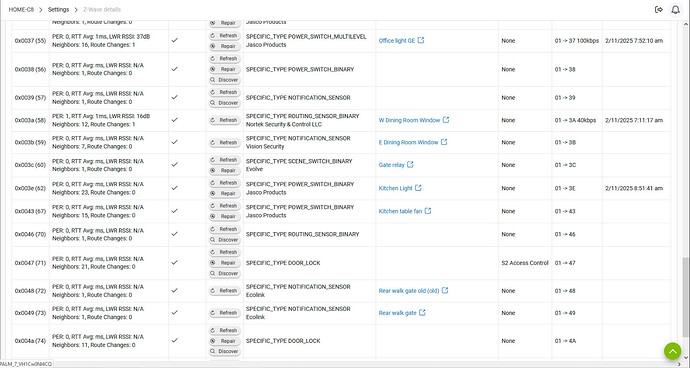Open the Gate relay device link
Viewport: 690px width, 368px height.
(x=391, y=165)
